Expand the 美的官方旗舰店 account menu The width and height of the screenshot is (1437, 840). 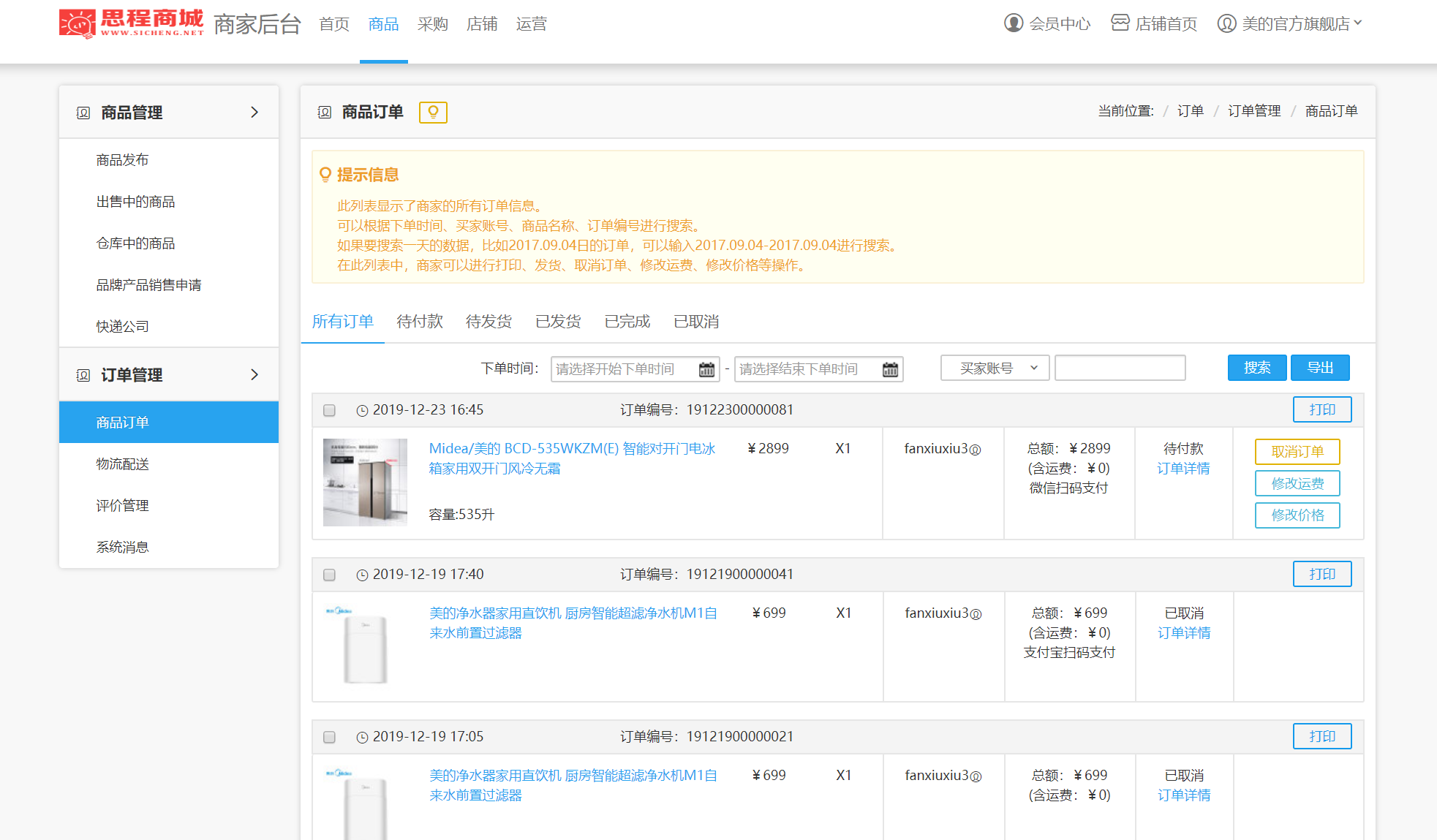click(1358, 23)
